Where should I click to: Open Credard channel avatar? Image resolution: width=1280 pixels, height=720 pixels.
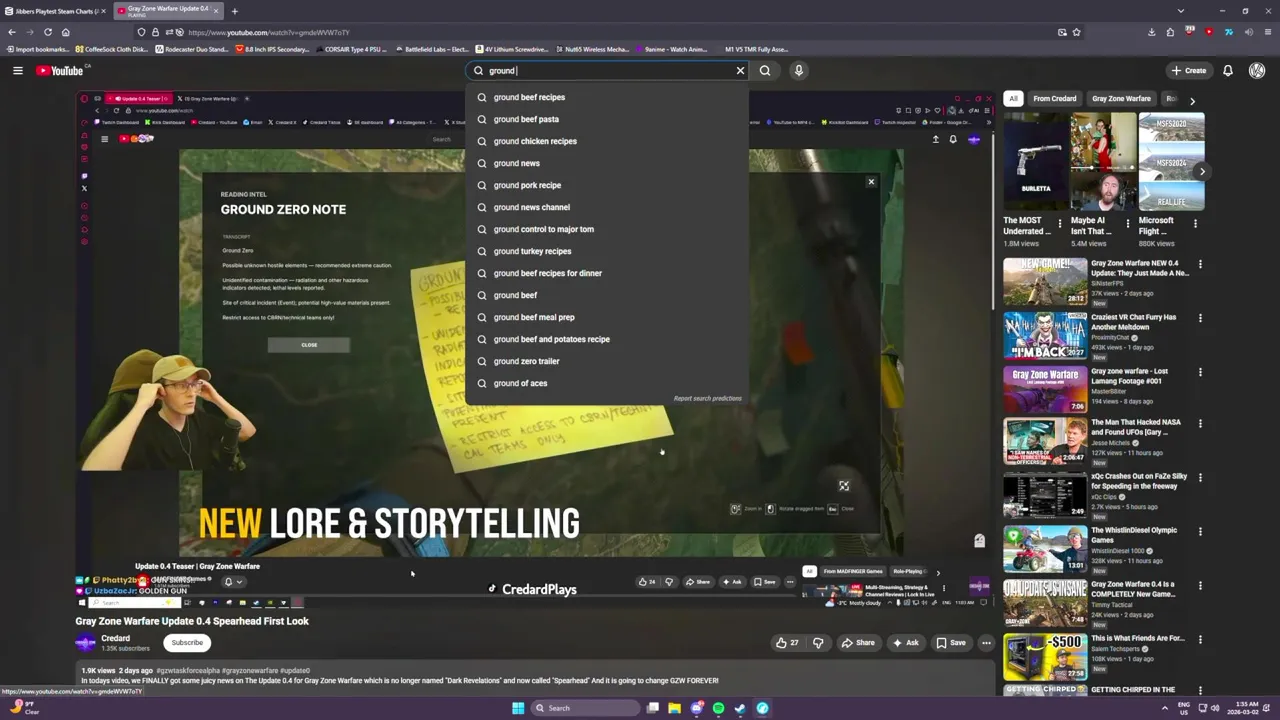86,642
